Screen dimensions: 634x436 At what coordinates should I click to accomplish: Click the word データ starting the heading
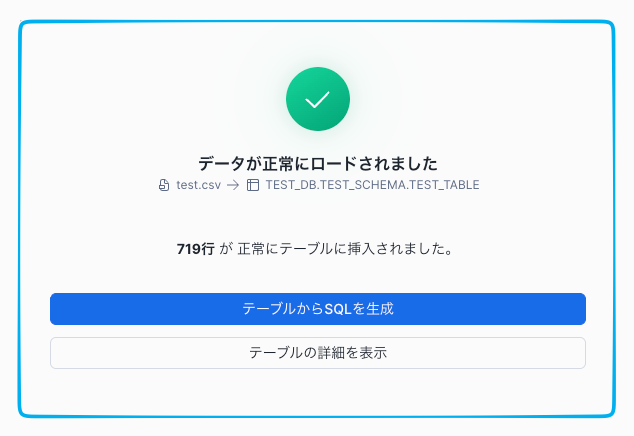[x=220, y=163]
